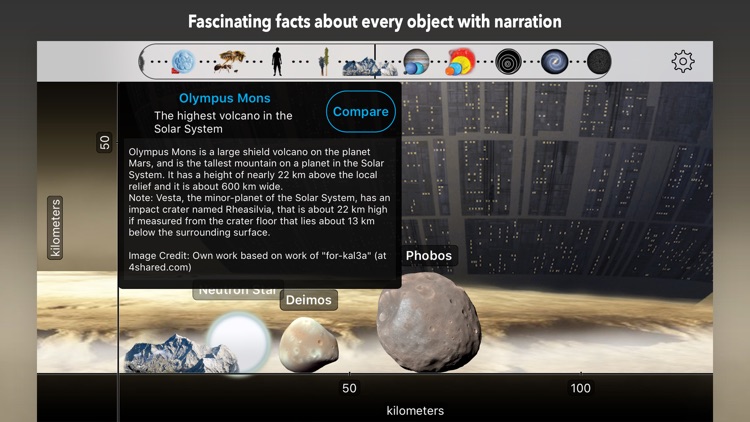The image size is (750, 422).
Task: Select the Phobos moon object
Action: 429,322
